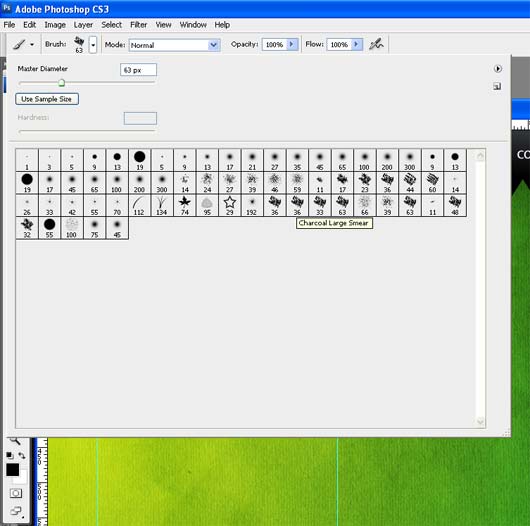This screenshot has width=530, height=526.
Task: Open the brush picker flyout menu arrow
Action: click(x=497, y=69)
